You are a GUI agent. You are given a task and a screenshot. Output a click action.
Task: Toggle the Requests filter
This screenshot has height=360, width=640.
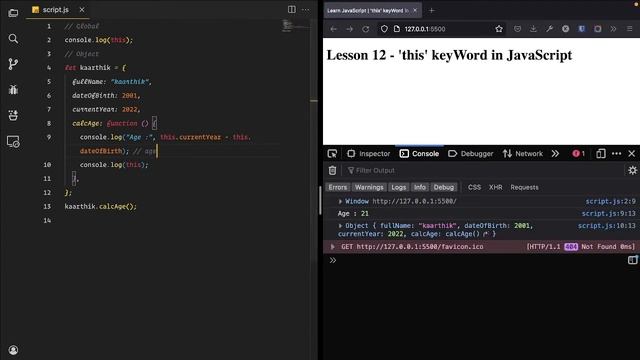[524, 187]
